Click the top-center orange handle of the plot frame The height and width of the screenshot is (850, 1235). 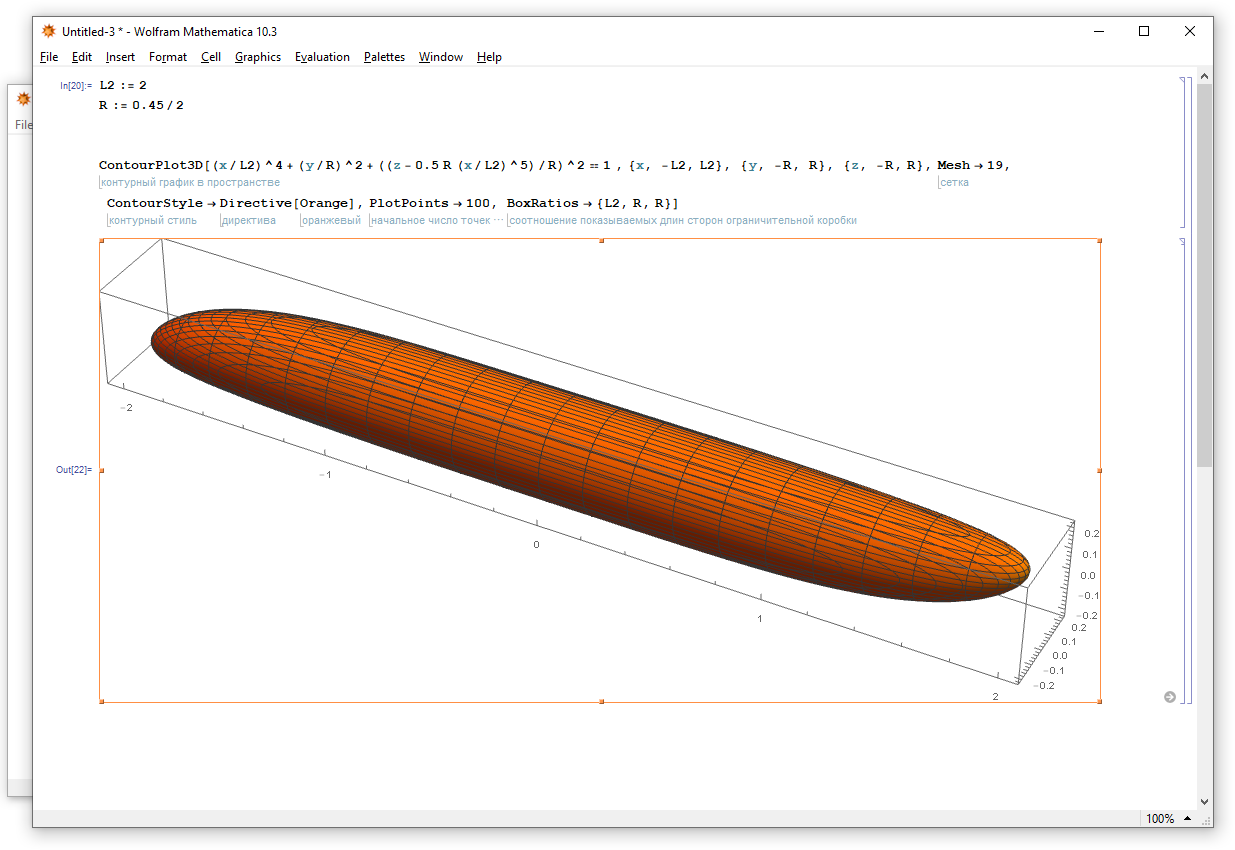(x=600, y=240)
